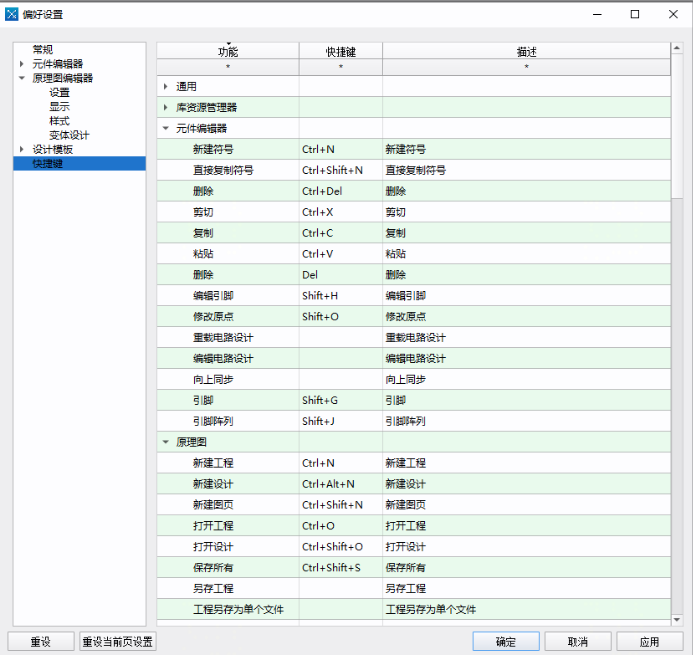
Task: Click the Ctrl+N shortcut cell for 新建符号
Action: (x=340, y=149)
